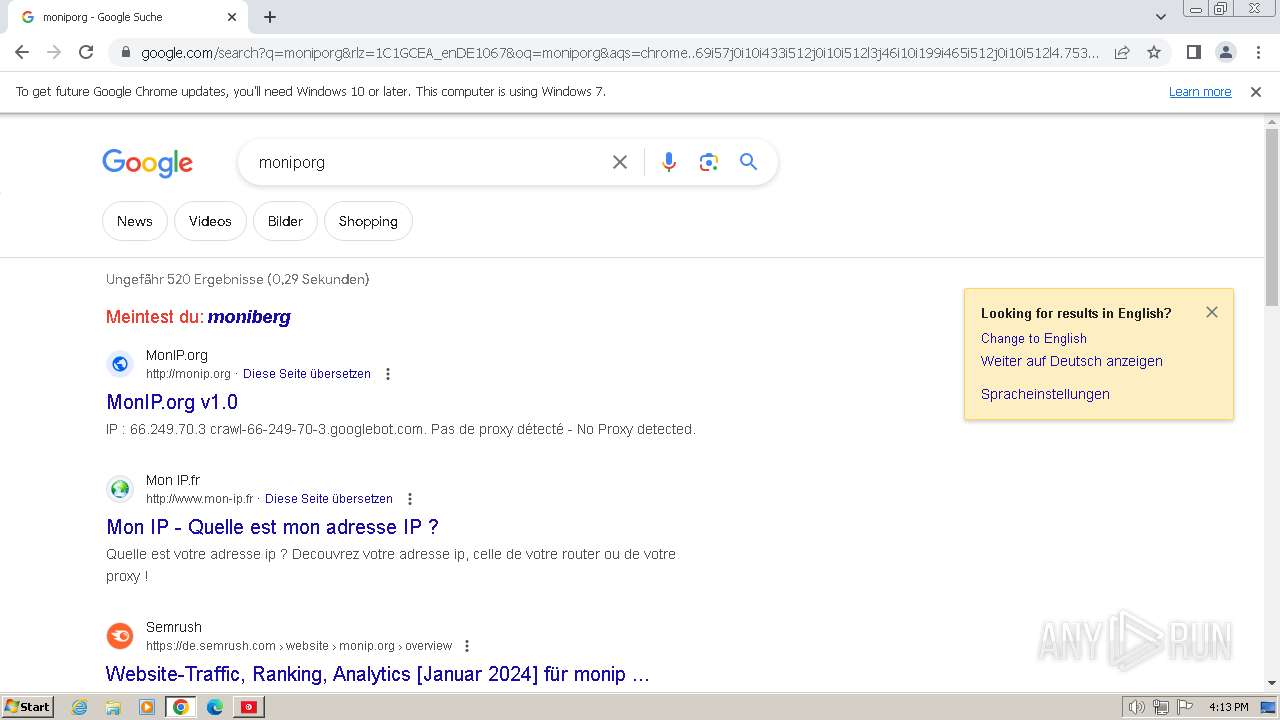Viewport: 1280px width, 720px height.
Task: Open Semrush Website-Traffic result
Action: 378,674
